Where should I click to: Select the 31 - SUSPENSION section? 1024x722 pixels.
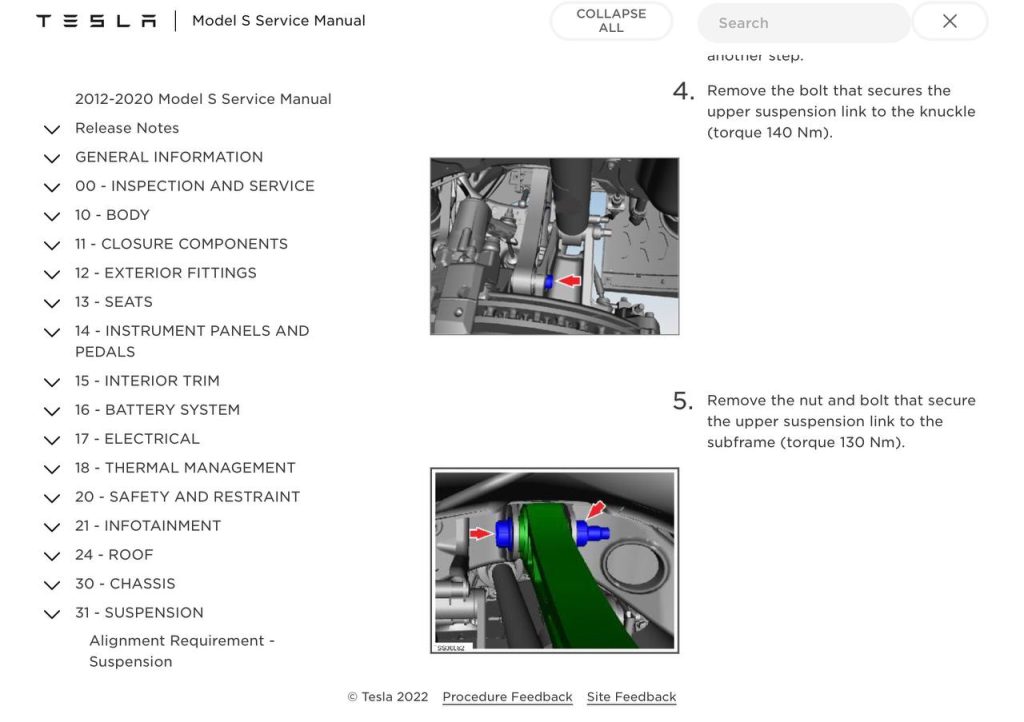(139, 612)
